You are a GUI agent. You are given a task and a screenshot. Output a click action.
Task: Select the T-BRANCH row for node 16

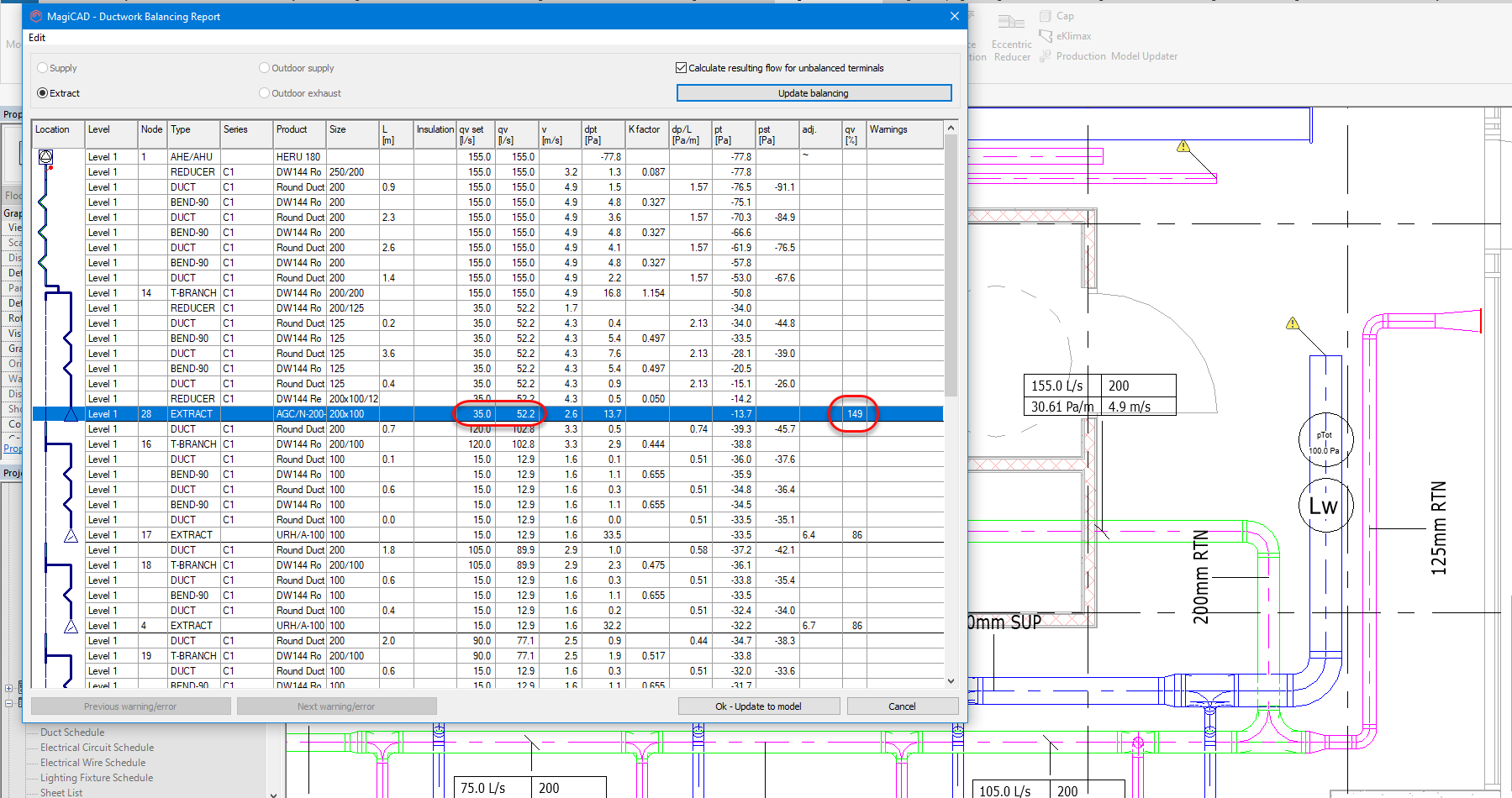coord(193,444)
